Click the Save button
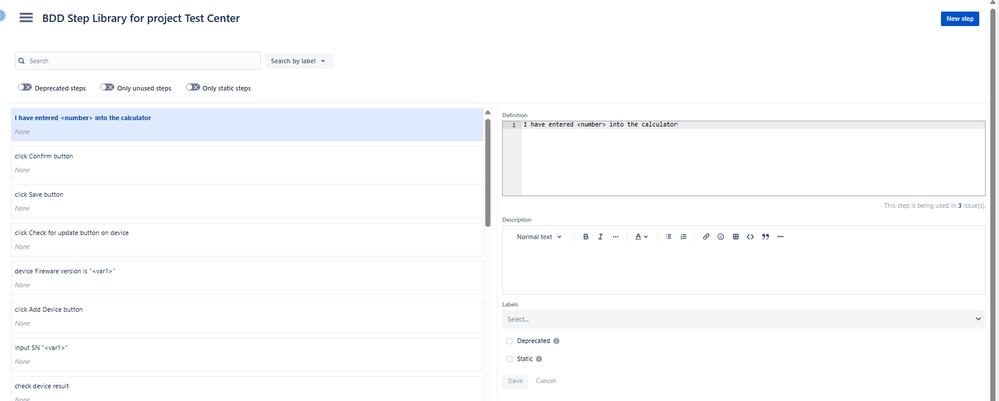The height and width of the screenshot is (401, 999). click(515, 381)
